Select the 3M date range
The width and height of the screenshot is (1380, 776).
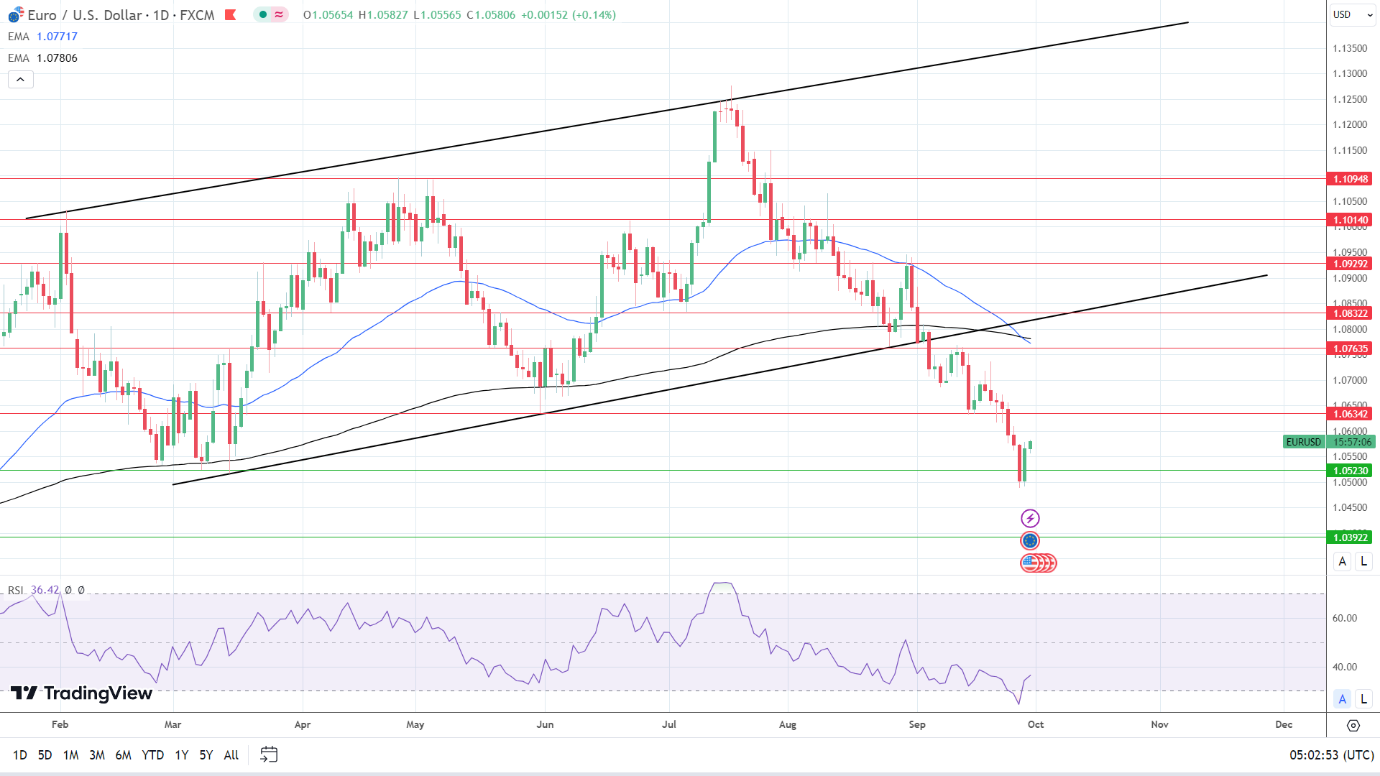click(97, 755)
